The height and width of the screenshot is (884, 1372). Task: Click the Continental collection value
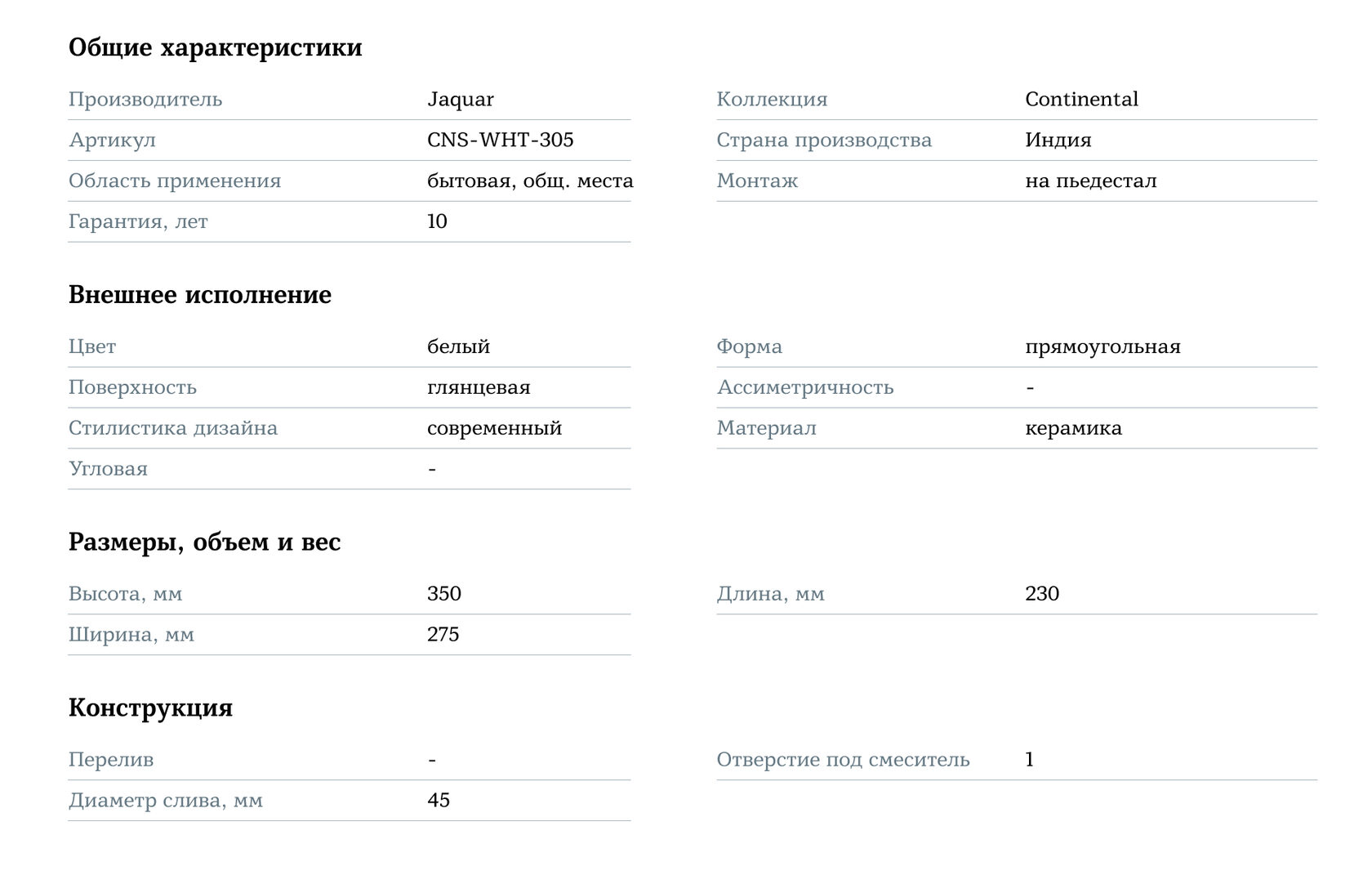point(1081,100)
